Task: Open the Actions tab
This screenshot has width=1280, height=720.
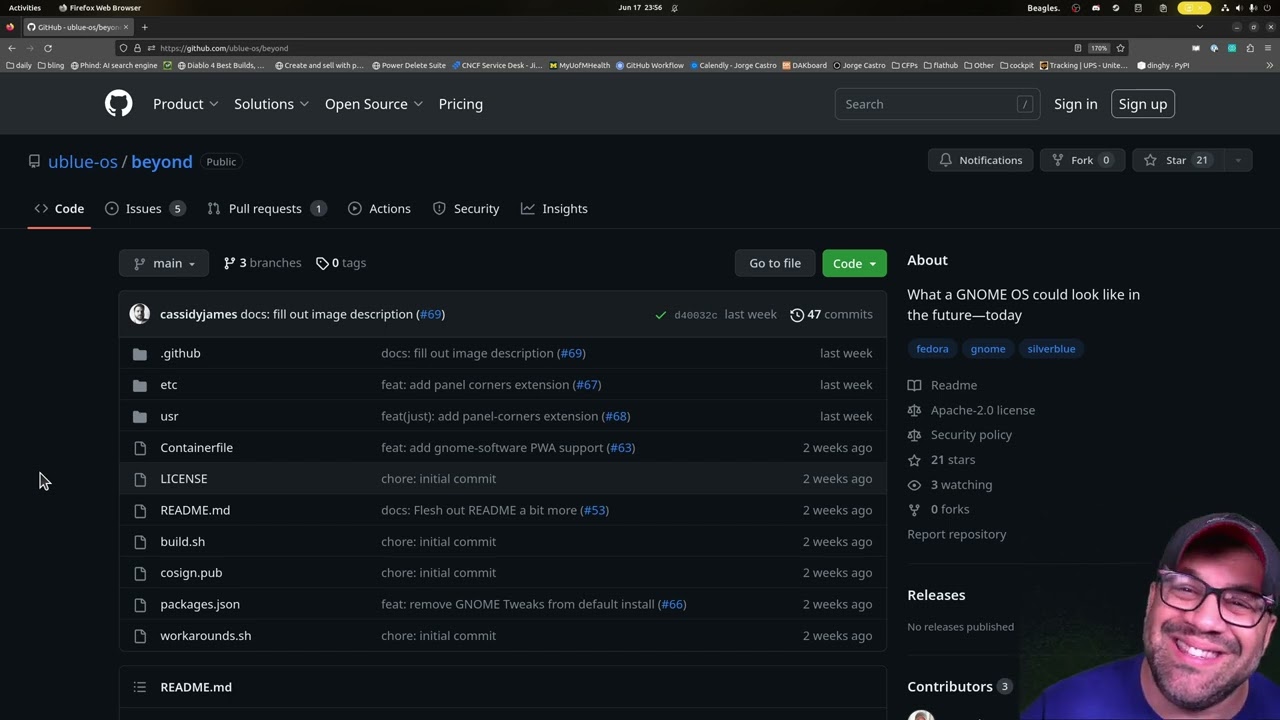Action: pyautogui.click(x=379, y=209)
